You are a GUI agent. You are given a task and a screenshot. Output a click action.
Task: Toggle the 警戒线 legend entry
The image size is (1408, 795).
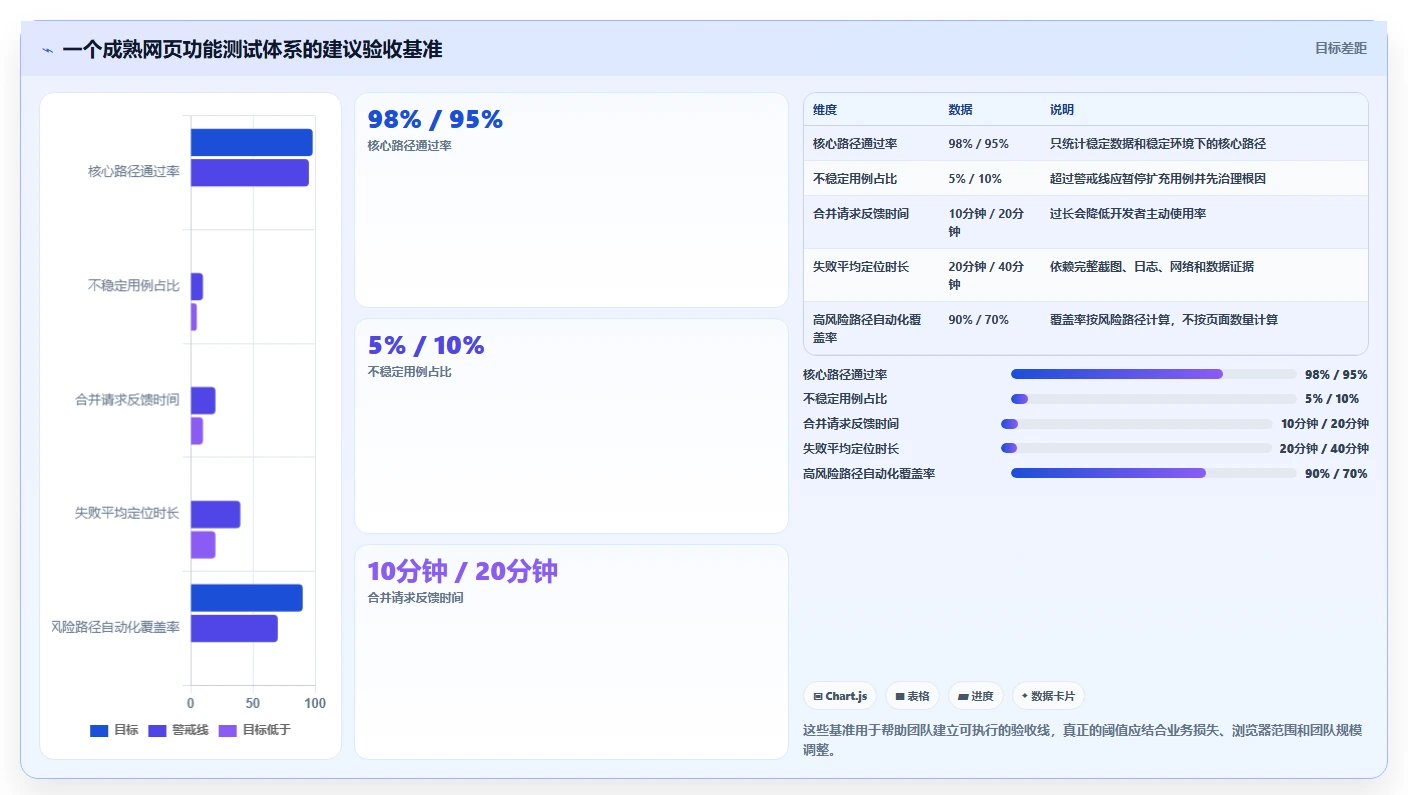coord(178,730)
